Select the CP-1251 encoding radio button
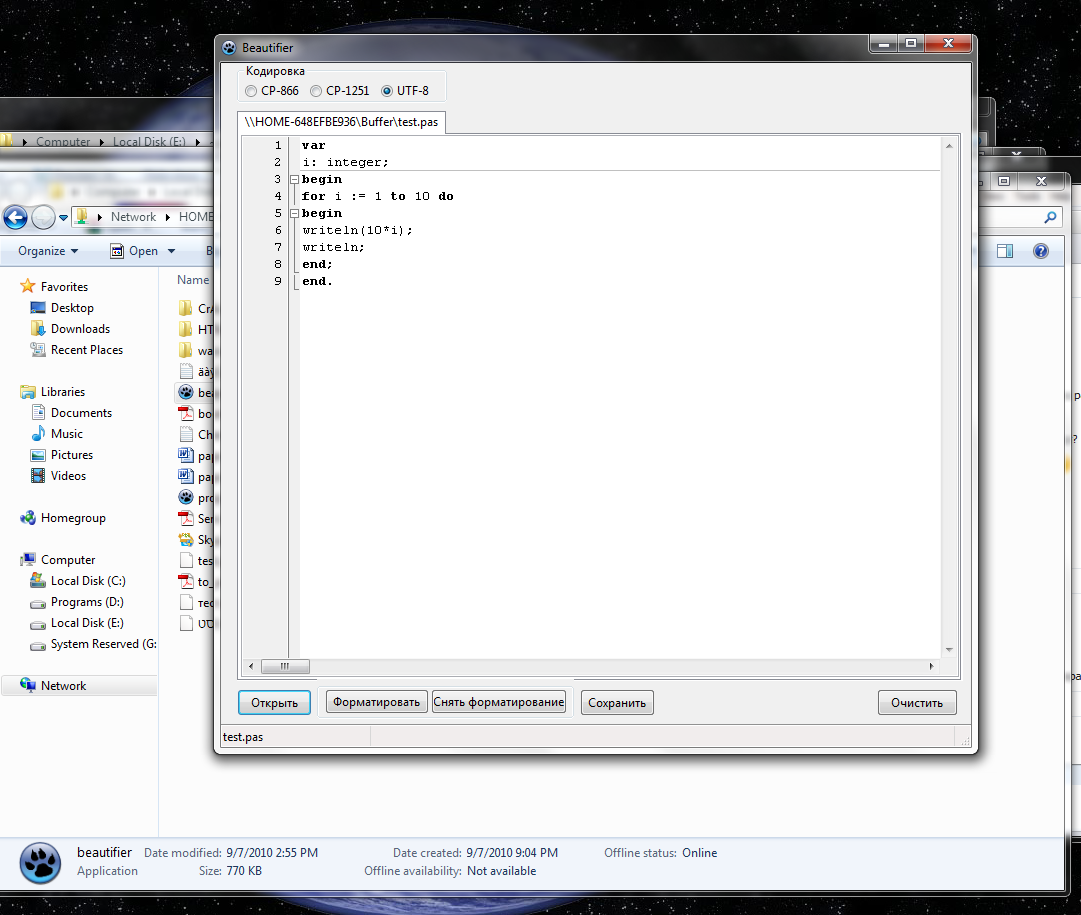Screen dimensions: 1081x915 (316, 91)
